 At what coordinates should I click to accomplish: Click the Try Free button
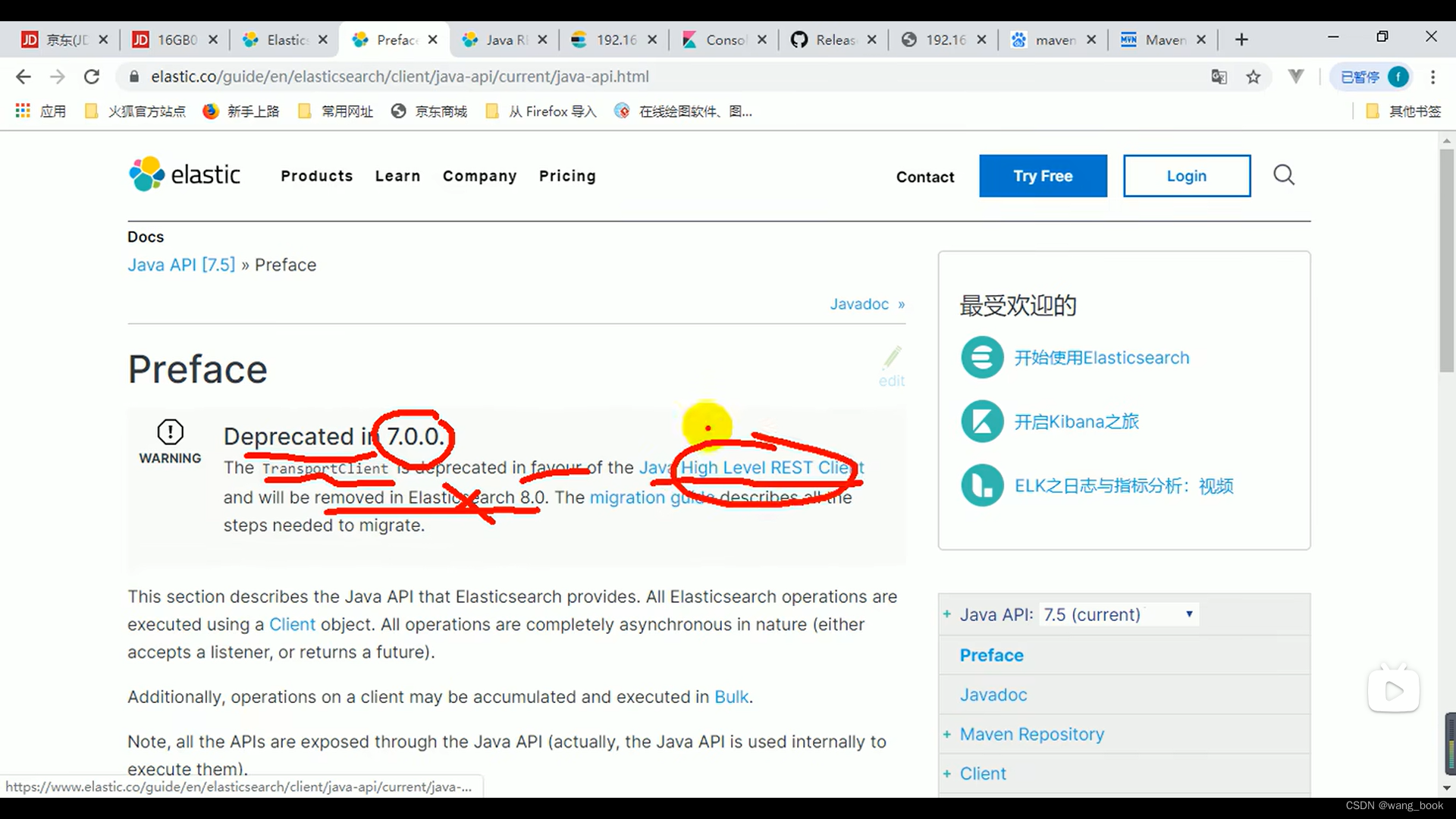point(1043,175)
